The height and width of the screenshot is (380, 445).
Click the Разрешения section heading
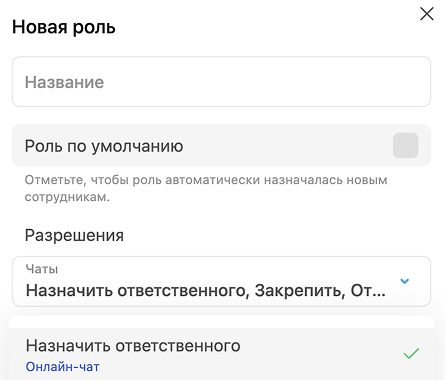74,235
